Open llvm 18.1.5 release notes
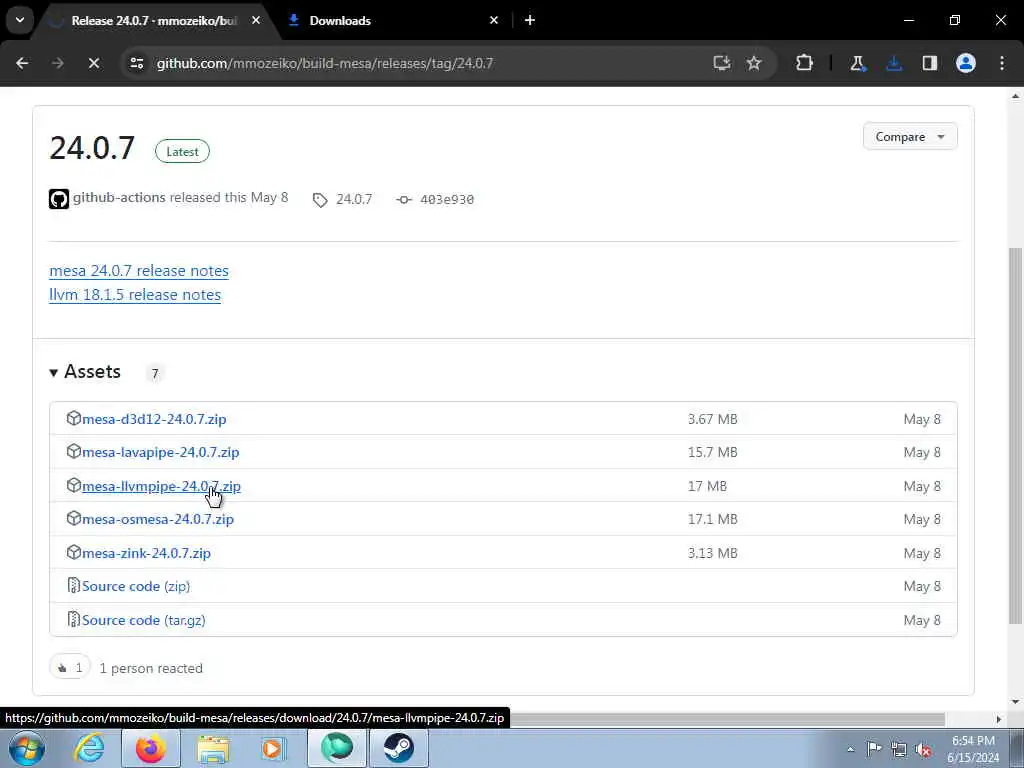This screenshot has height=768, width=1024. pyautogui.click(x=135, y=295)
